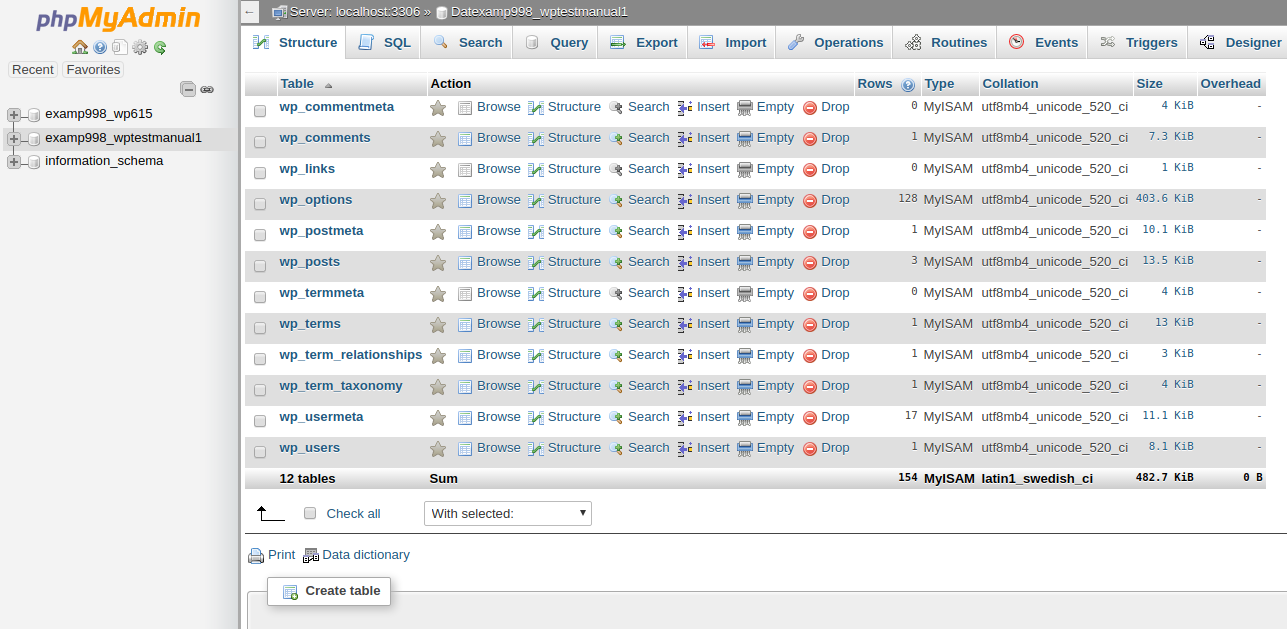Click the Create table icon
Image resolution: width=1287 pixels, height=629 pixels.
pyautogui.click(x=291, y=592)
